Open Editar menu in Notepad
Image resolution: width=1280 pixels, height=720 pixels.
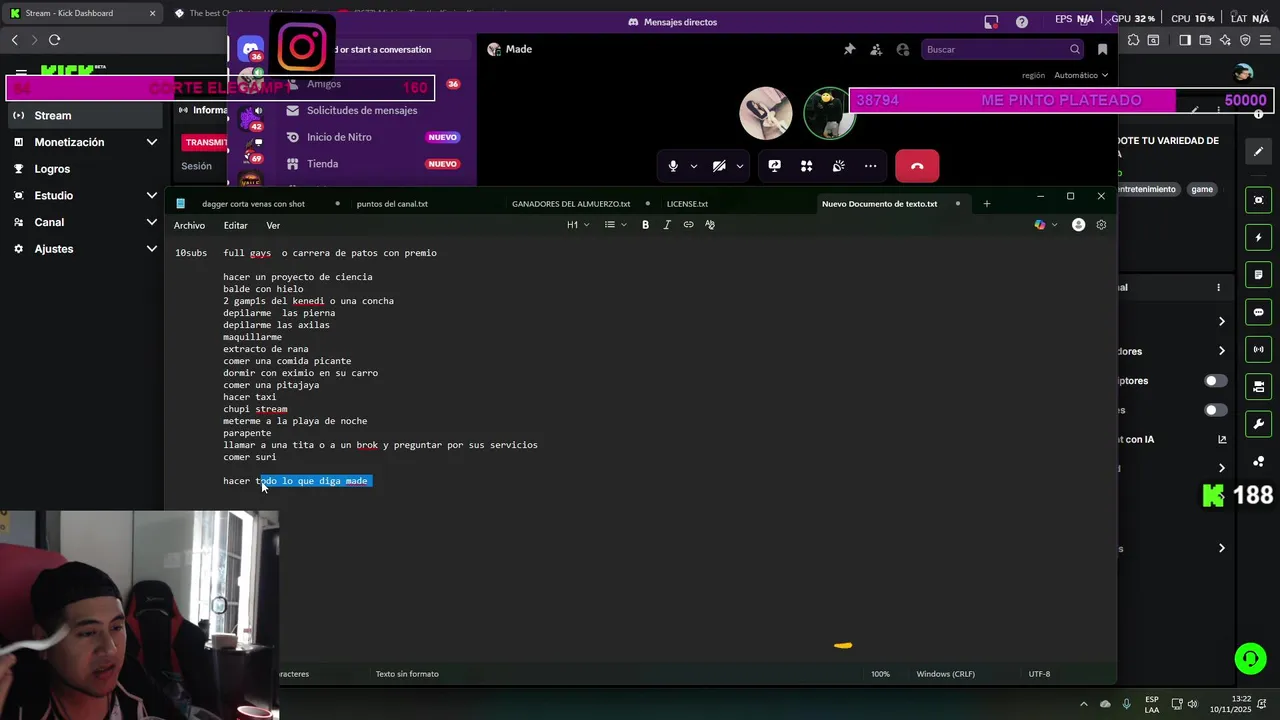(x=235, y=225)
